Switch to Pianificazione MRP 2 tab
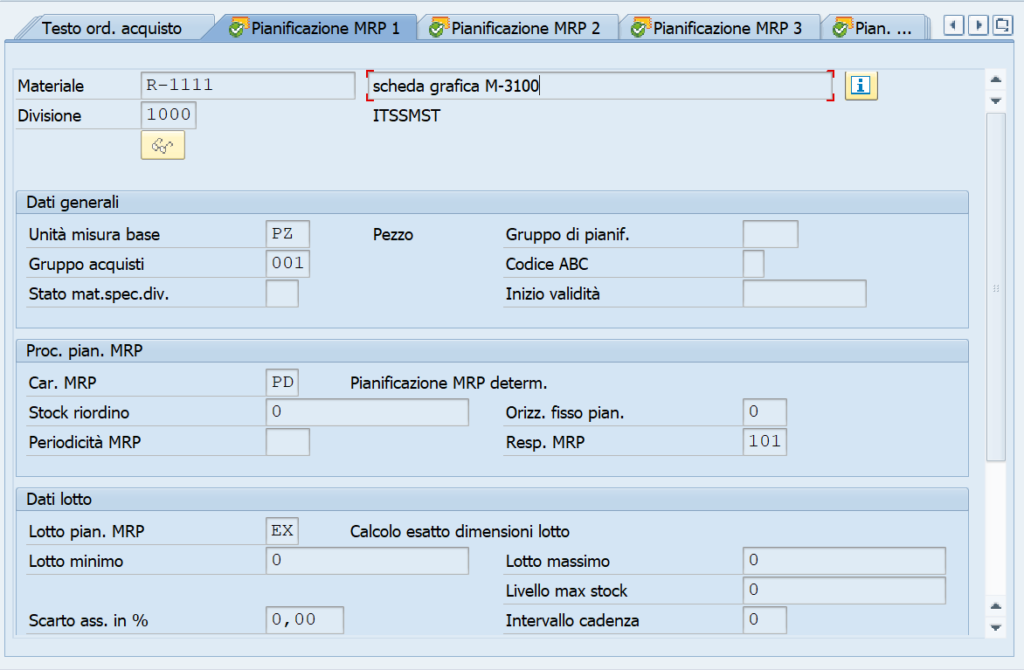Image resolution: width=1024 pixels, height=670 pixels. [x=518, y=28]
